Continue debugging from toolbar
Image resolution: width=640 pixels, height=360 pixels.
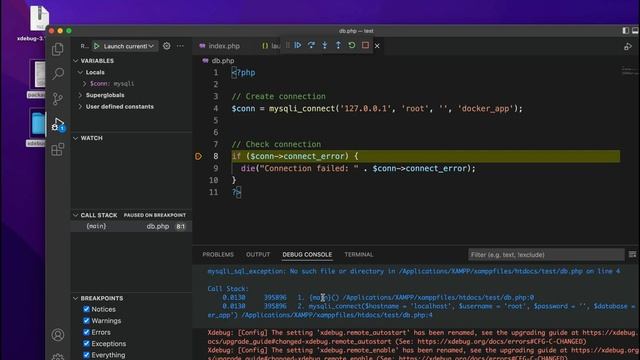pos(298,45)
